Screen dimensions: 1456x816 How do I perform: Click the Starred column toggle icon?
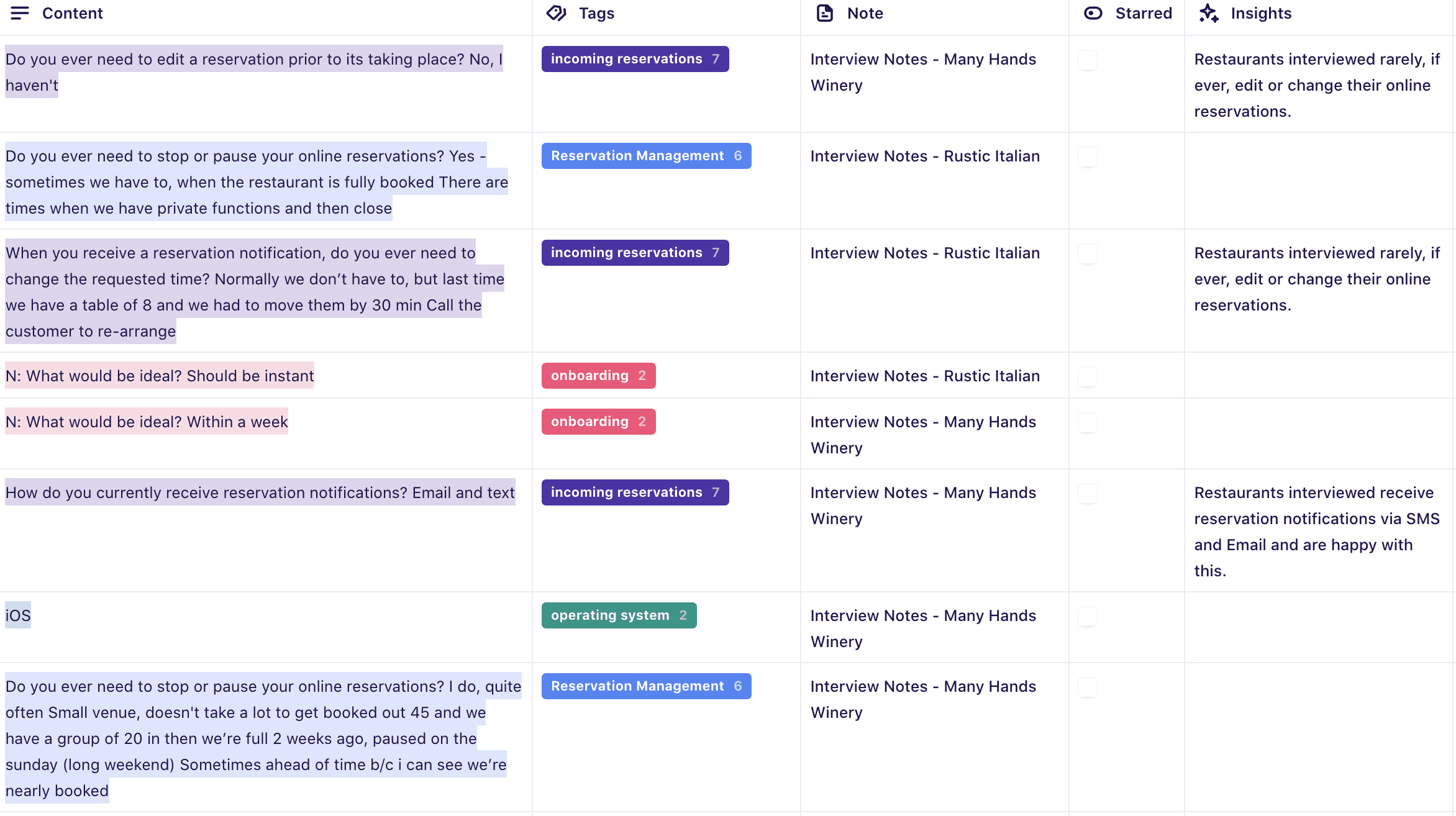click(x=1093, y=13)
